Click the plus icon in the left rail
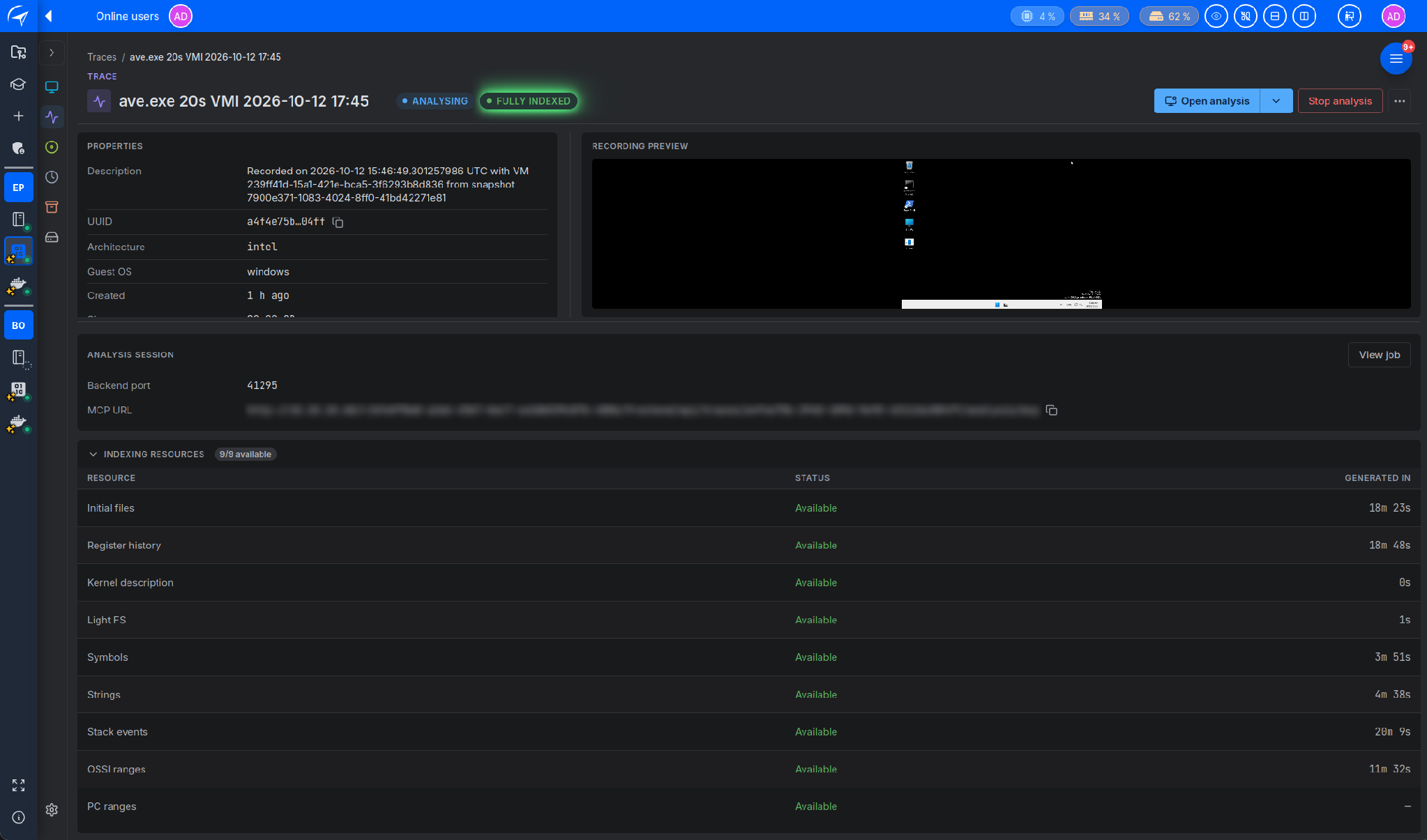Image resolution: width=1427 pixels, height=840 pixels. click(x=18, y=116)
